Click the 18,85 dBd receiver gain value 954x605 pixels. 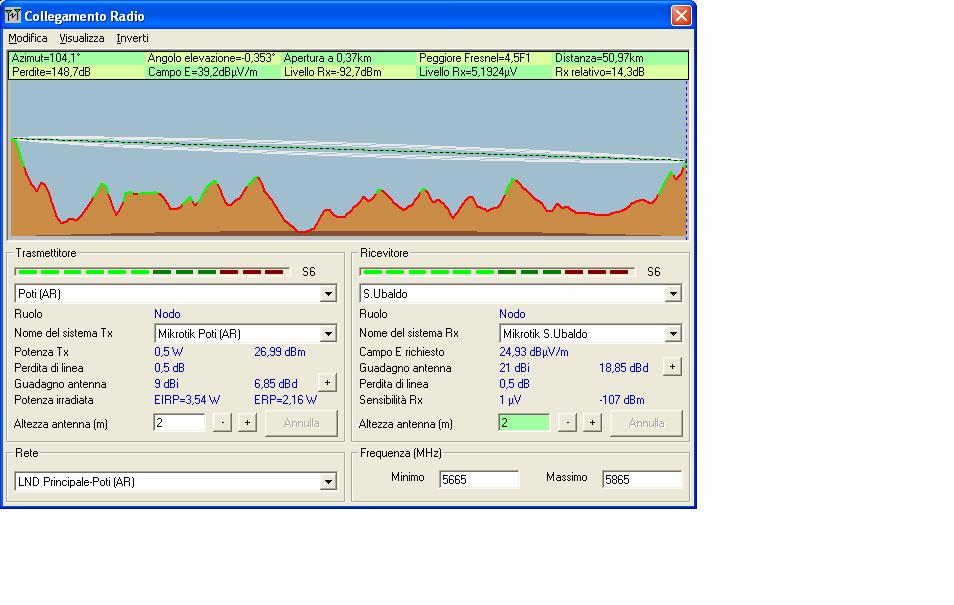[624, 368]
